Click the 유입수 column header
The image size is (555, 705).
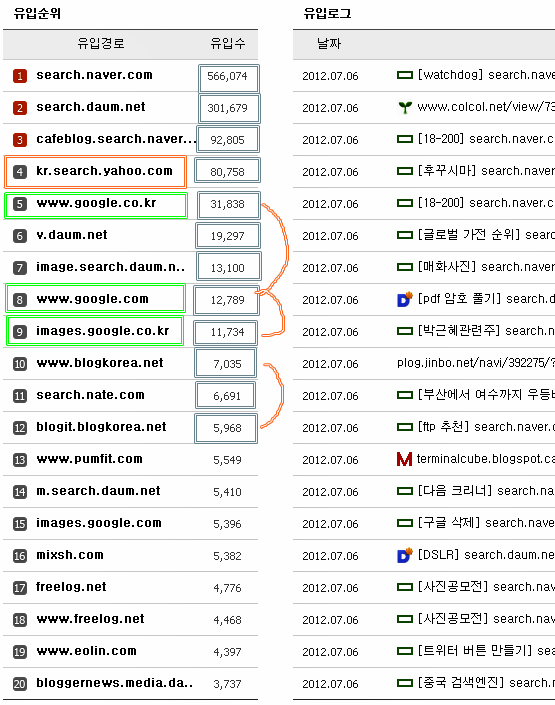(x=228, y=44)
